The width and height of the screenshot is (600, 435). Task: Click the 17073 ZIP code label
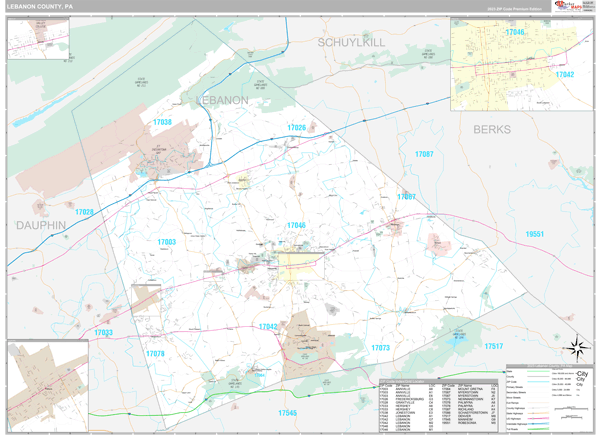click(x=380, y=348)
